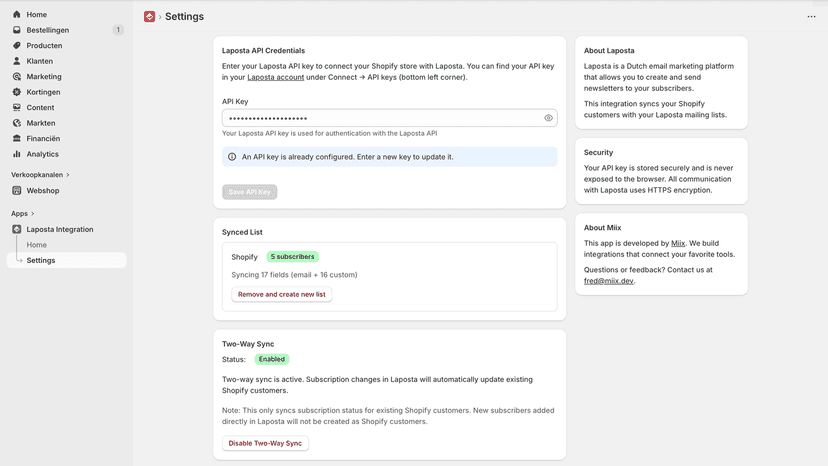
Task: Open the three-dot more actions menu
Action: pyautogui.click(x=811, y=17)
